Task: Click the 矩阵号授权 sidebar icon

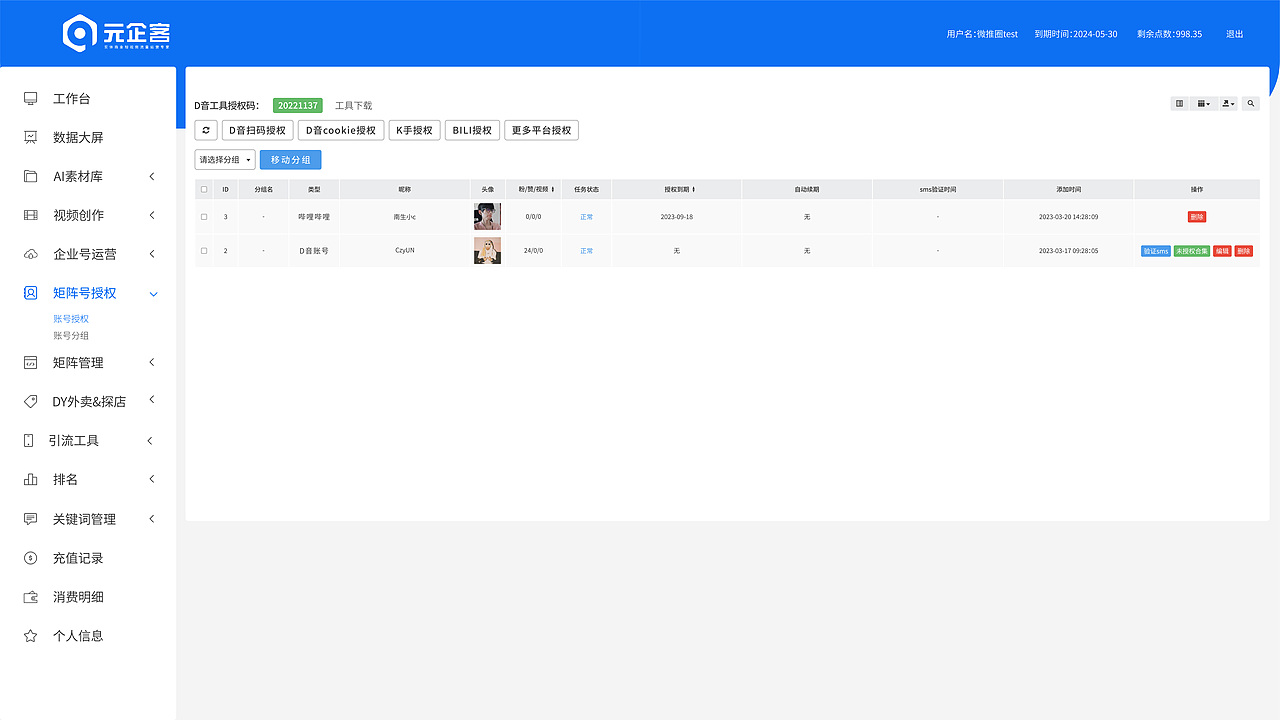Action: tap(31, 293)
